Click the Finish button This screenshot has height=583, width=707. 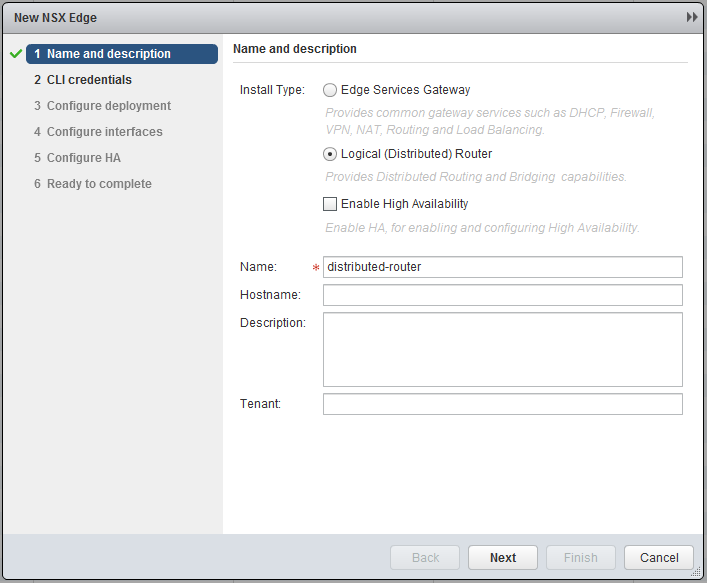(x=580, y=558)
